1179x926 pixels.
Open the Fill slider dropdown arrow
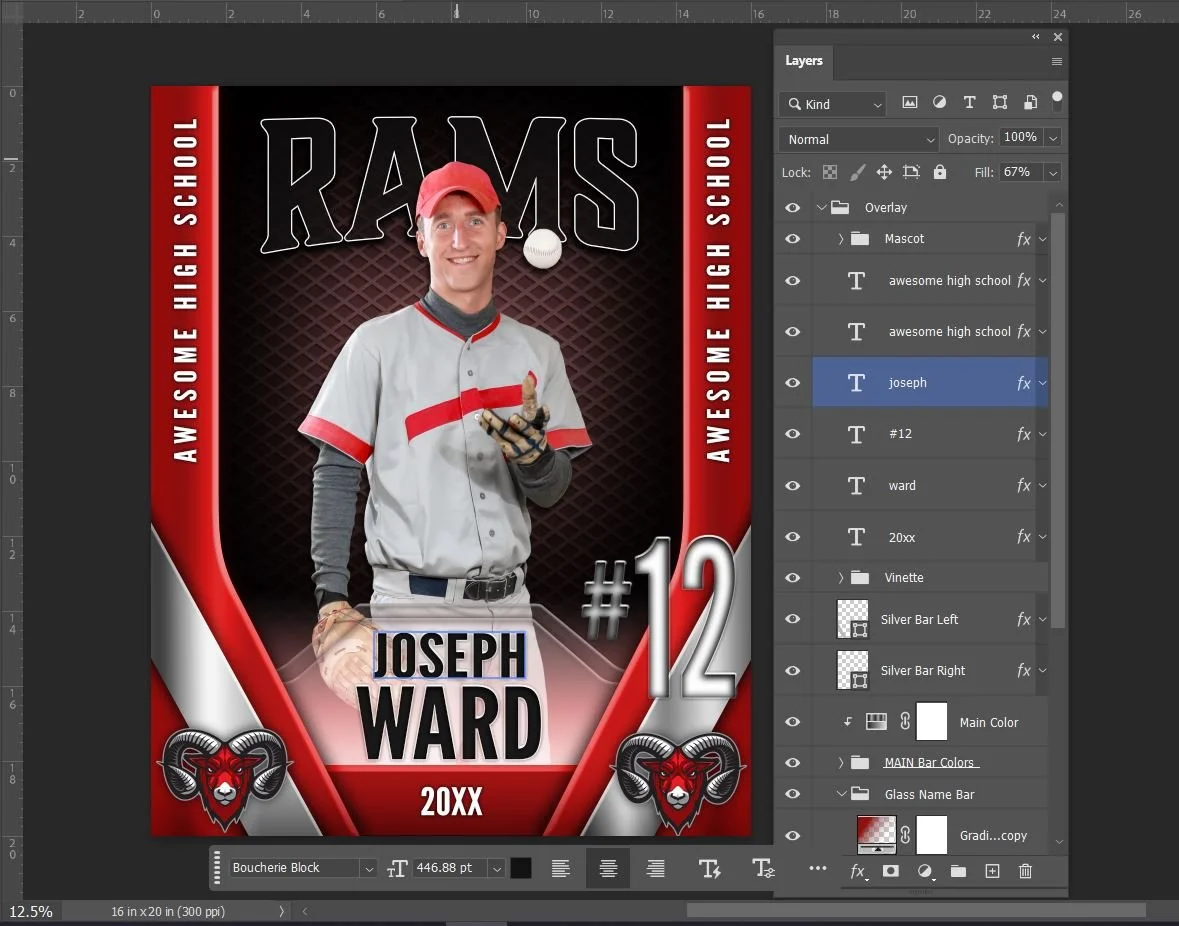pyautogui.click(x=1053, y=173)
